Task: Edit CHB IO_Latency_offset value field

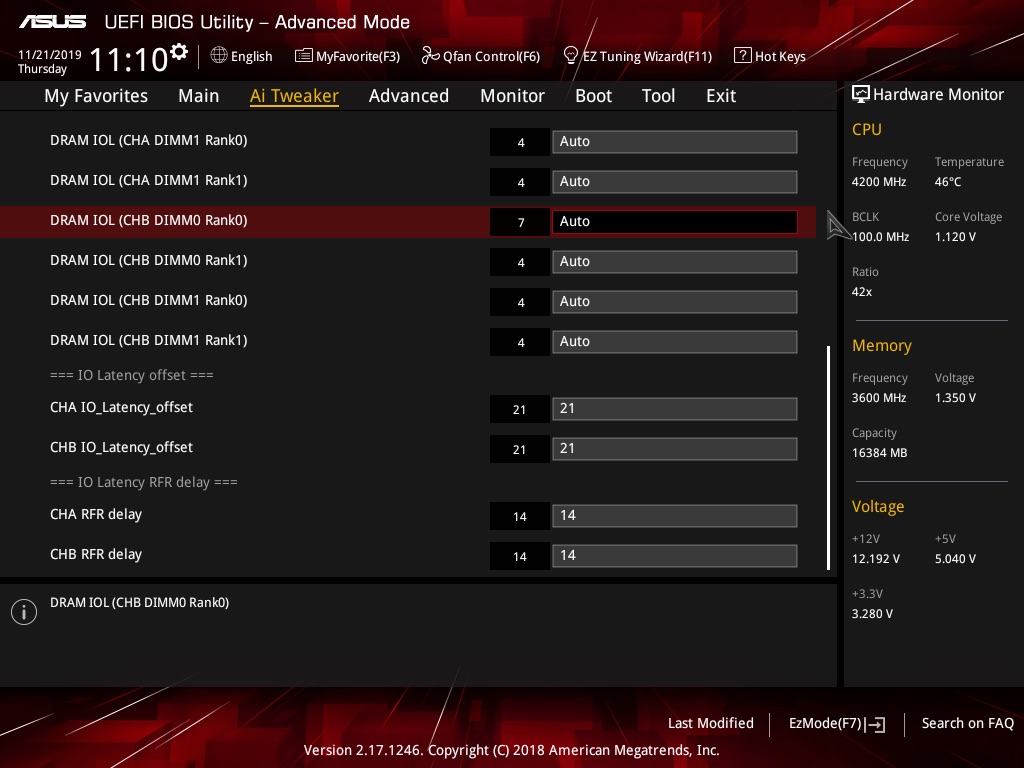Action: [675, 449]
